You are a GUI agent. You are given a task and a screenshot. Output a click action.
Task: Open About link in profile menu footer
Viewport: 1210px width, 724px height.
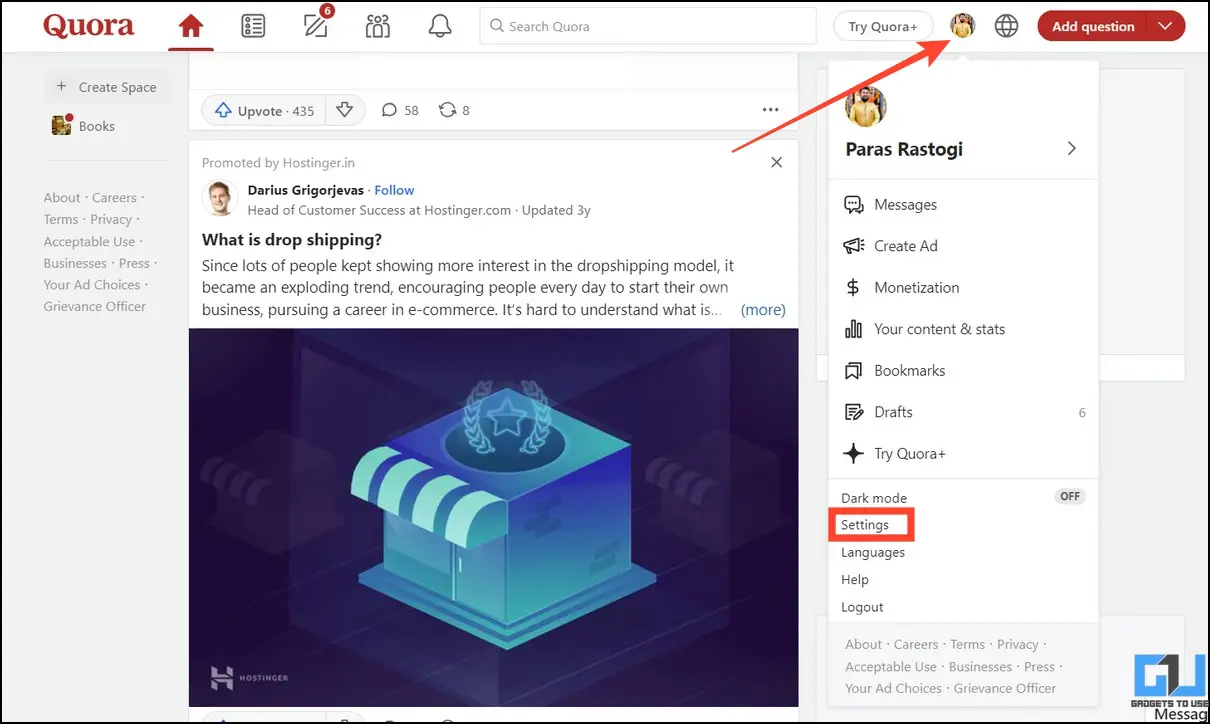point(864,644)
